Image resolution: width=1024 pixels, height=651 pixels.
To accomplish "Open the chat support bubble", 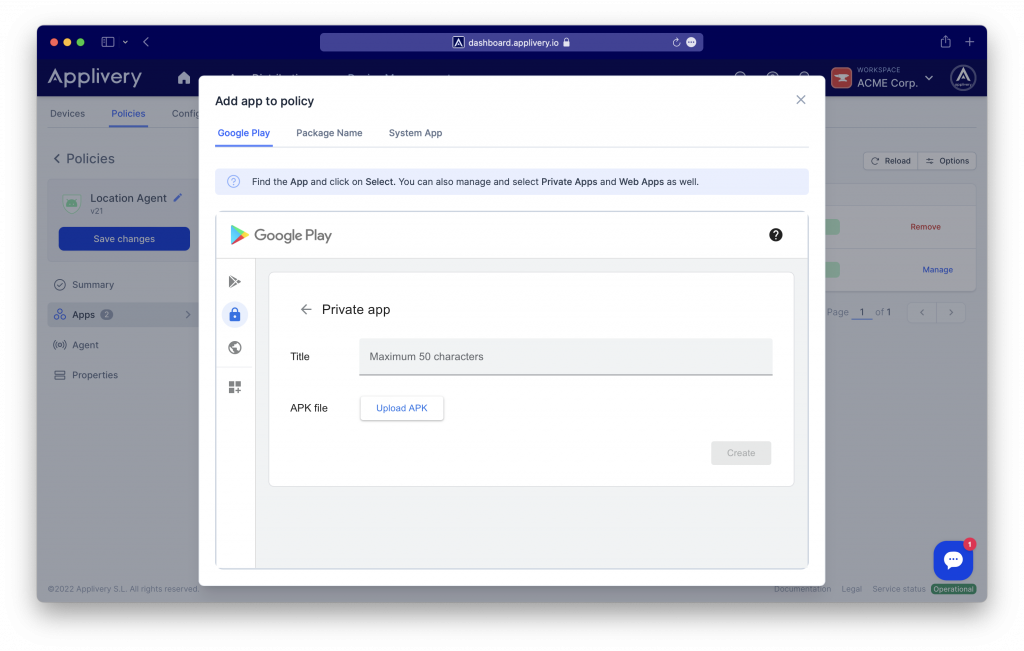I will pyautogui.click(x=953, y=560).
